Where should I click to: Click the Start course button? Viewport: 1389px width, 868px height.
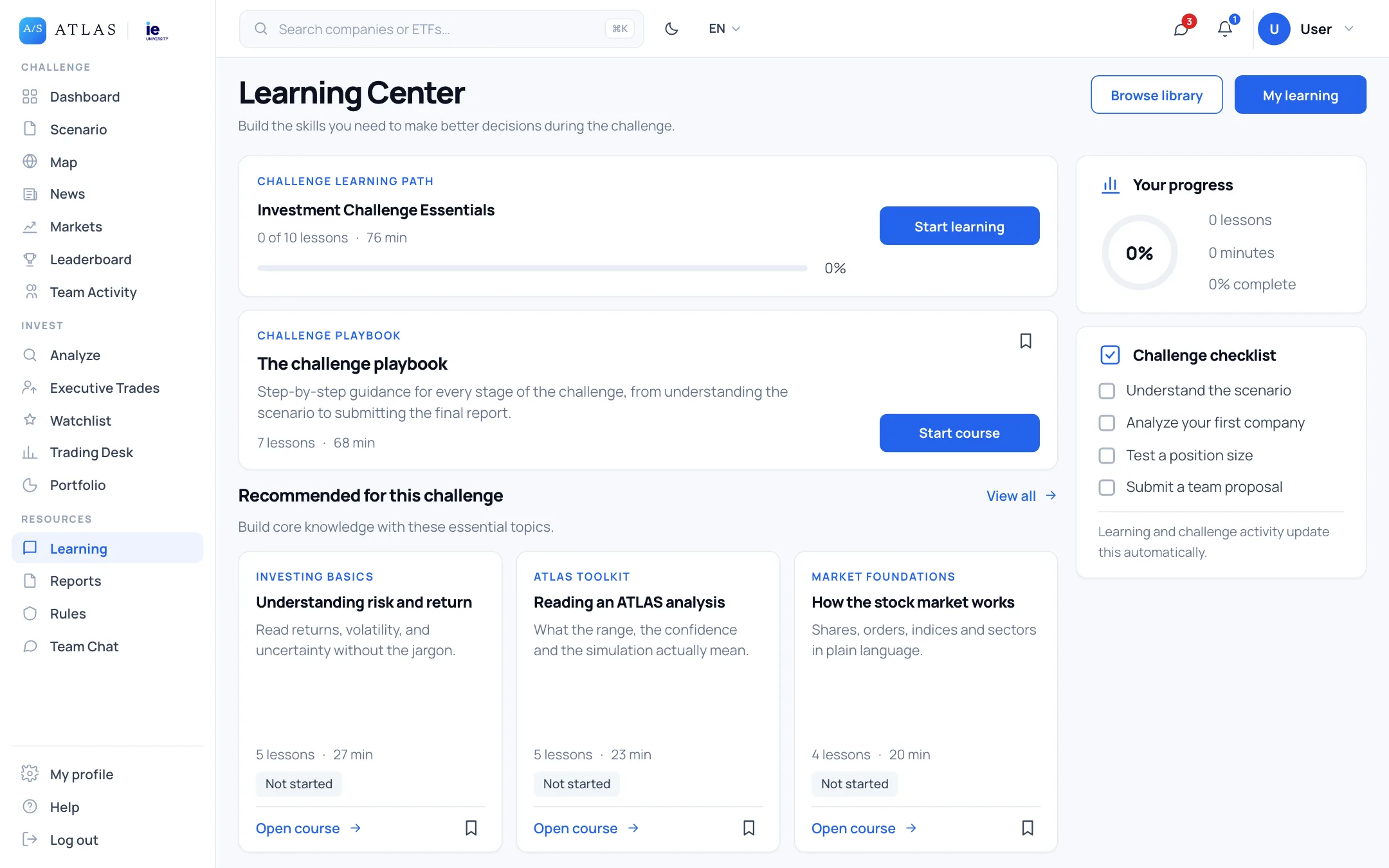coord(959,433)
